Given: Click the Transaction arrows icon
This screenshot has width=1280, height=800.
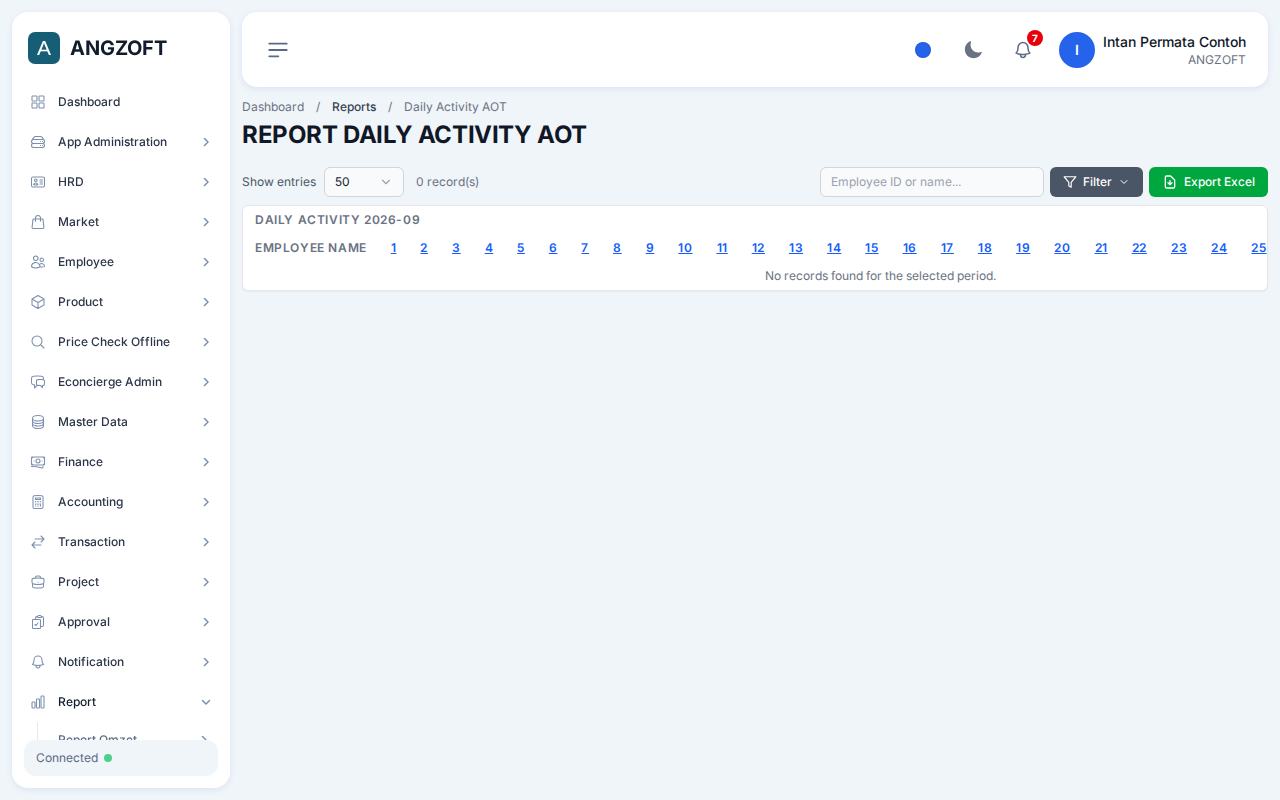Looking at the screenshot, I should click(x=38, y=542).
